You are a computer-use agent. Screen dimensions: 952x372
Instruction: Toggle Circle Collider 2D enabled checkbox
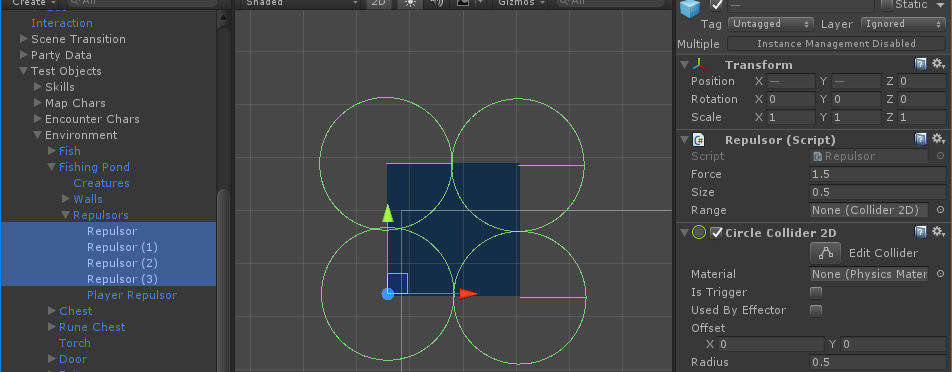click(x=716, y=232)
